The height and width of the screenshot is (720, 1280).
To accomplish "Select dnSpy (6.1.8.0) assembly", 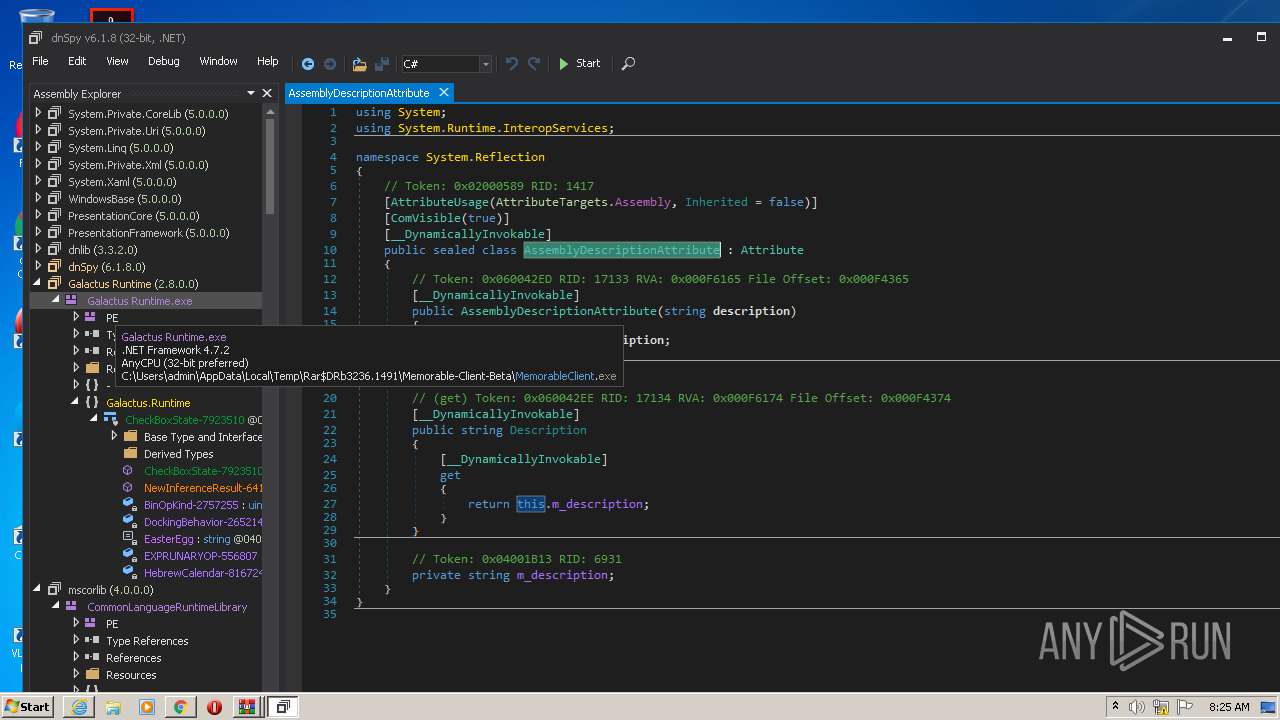I will click(106, 267).
